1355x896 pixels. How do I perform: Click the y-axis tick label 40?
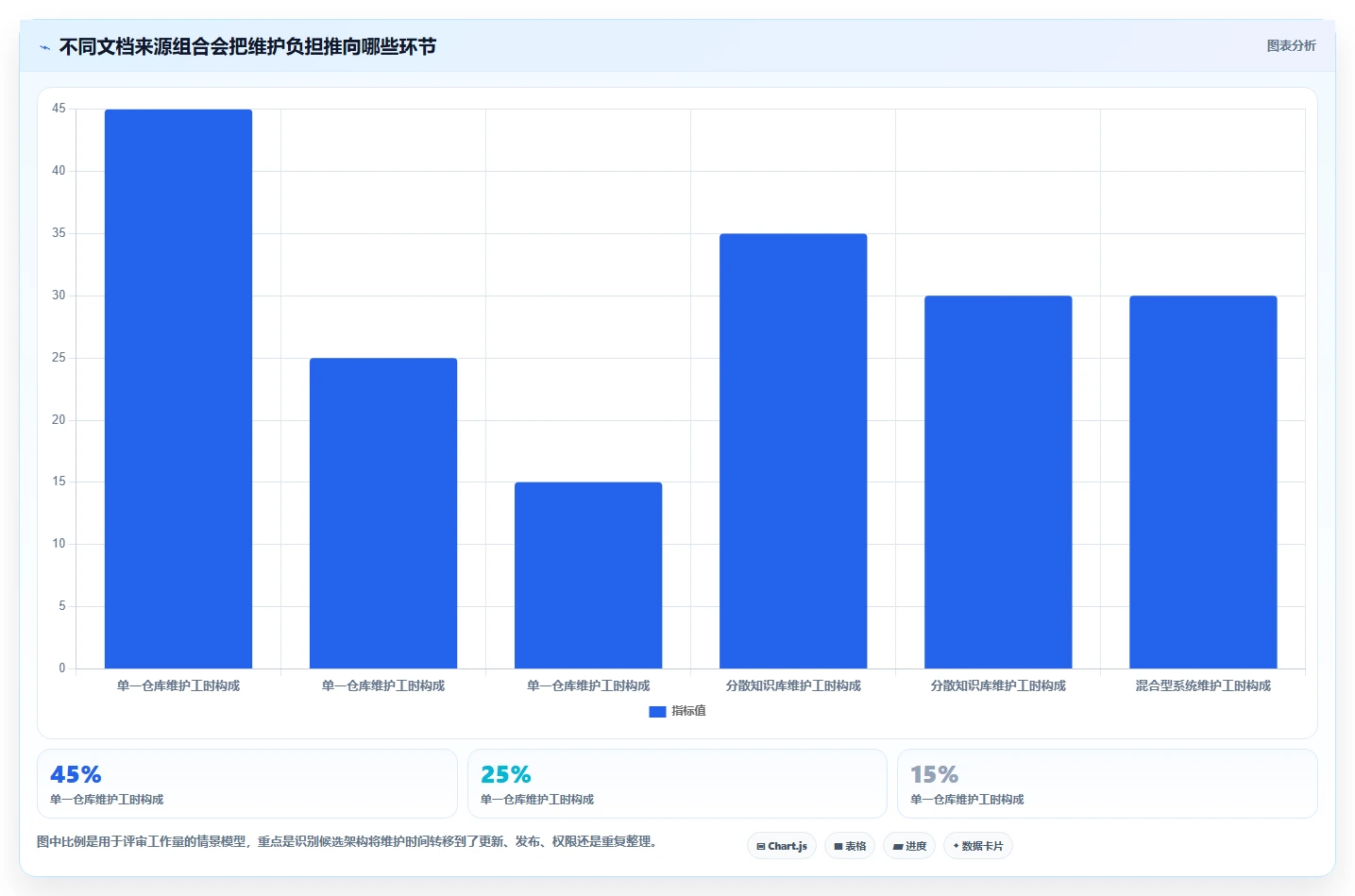(x=59, y=171)
